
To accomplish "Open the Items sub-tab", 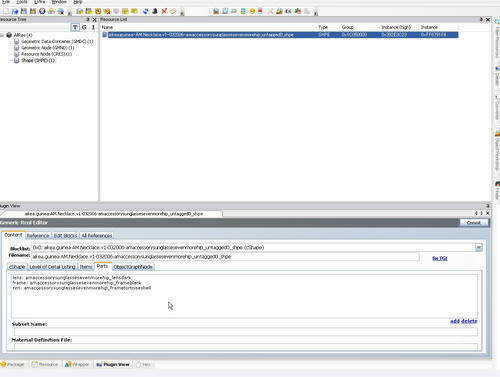I will [x=86, y=267].
